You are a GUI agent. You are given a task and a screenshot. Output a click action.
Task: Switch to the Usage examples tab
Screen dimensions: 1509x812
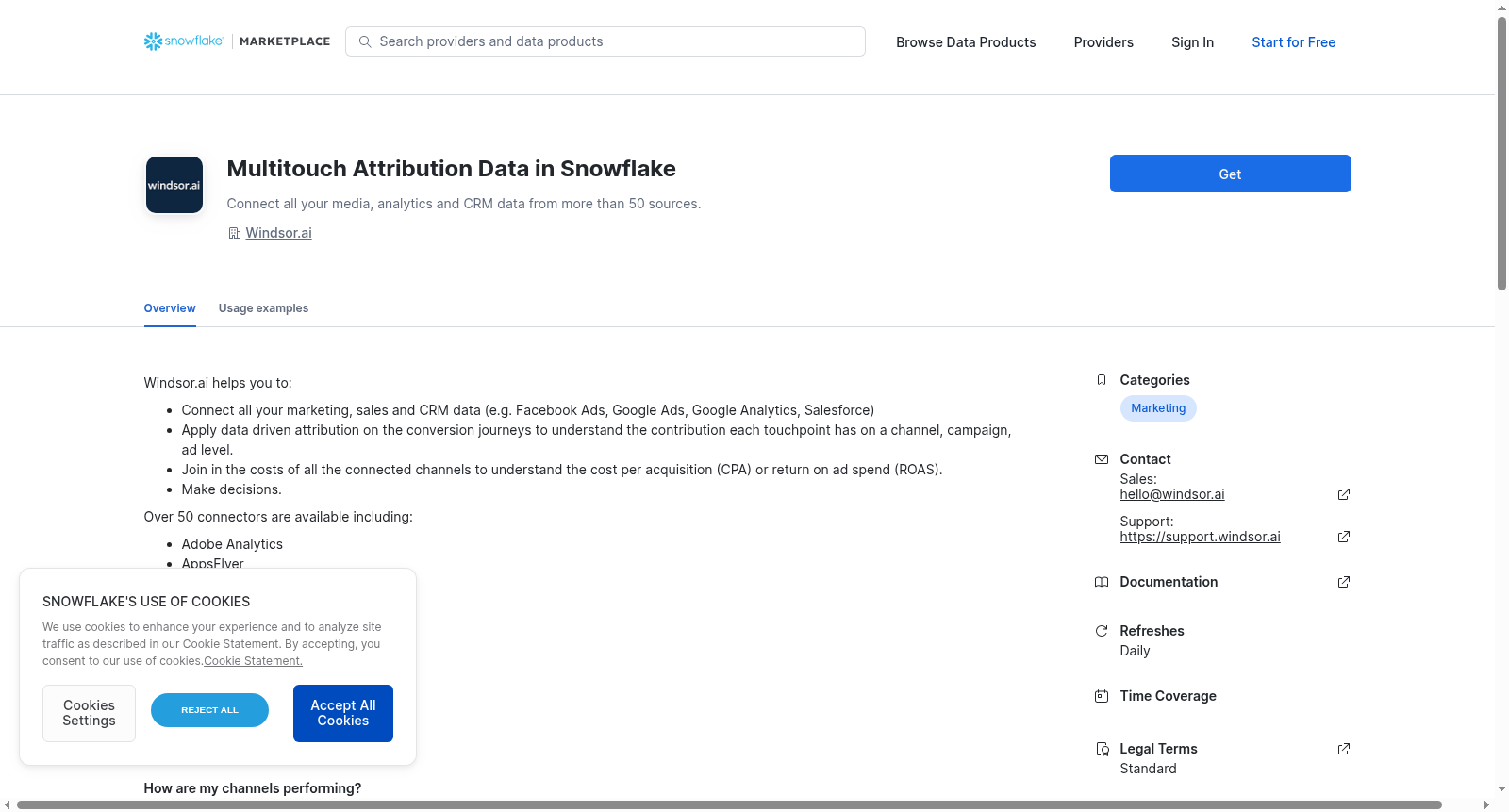pos(263,308)
